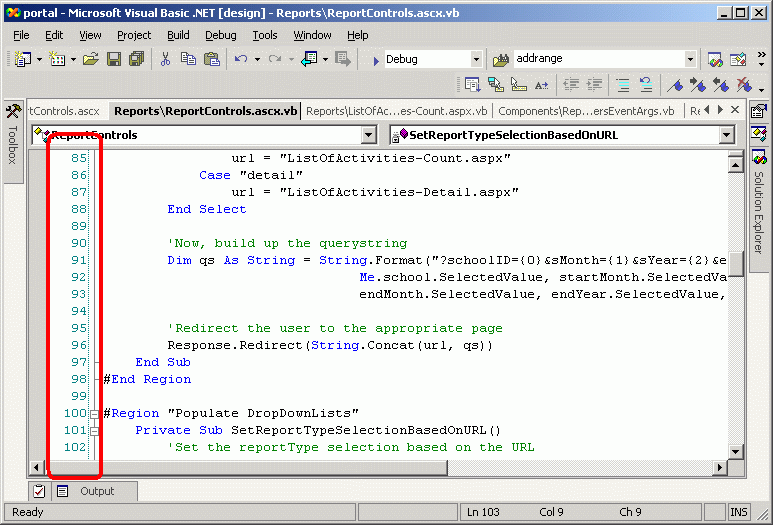Collapse the Populate DropDownLists region
The image size is (773, 525).
[x=95, y=413]
